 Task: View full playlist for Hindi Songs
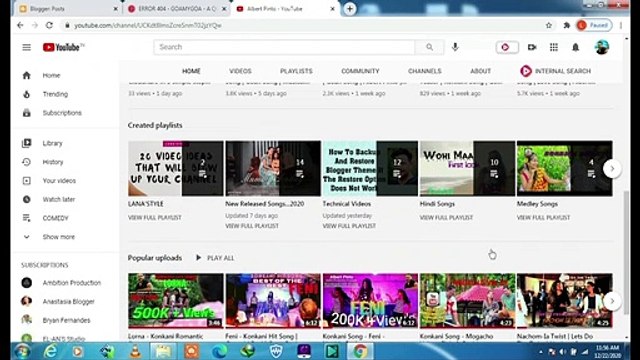446,218
